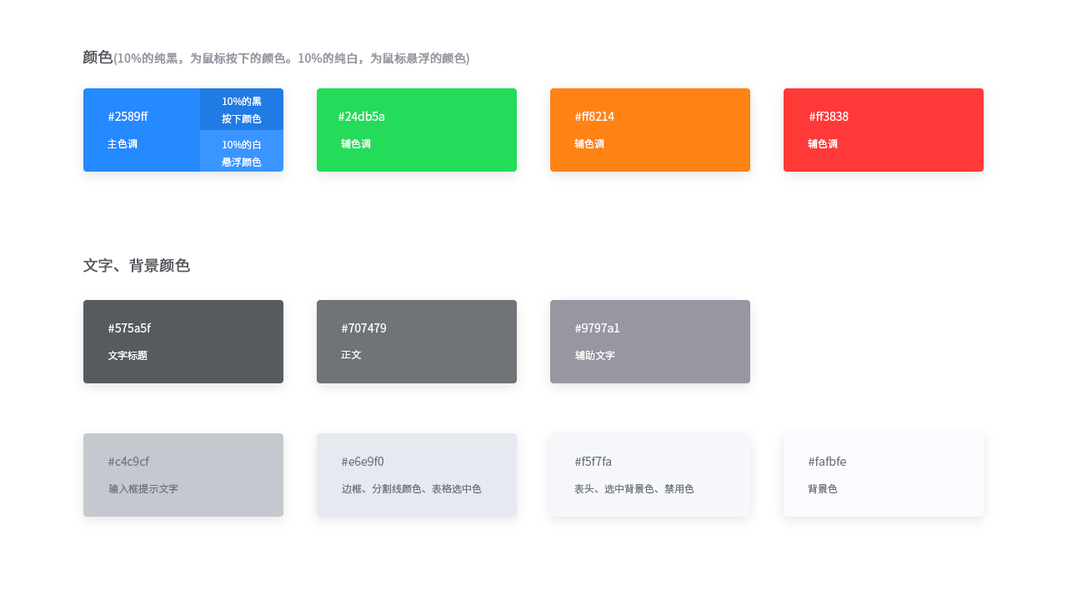
Task: Click the 输入框提示文字 label
Action: (x=143, y=489)
